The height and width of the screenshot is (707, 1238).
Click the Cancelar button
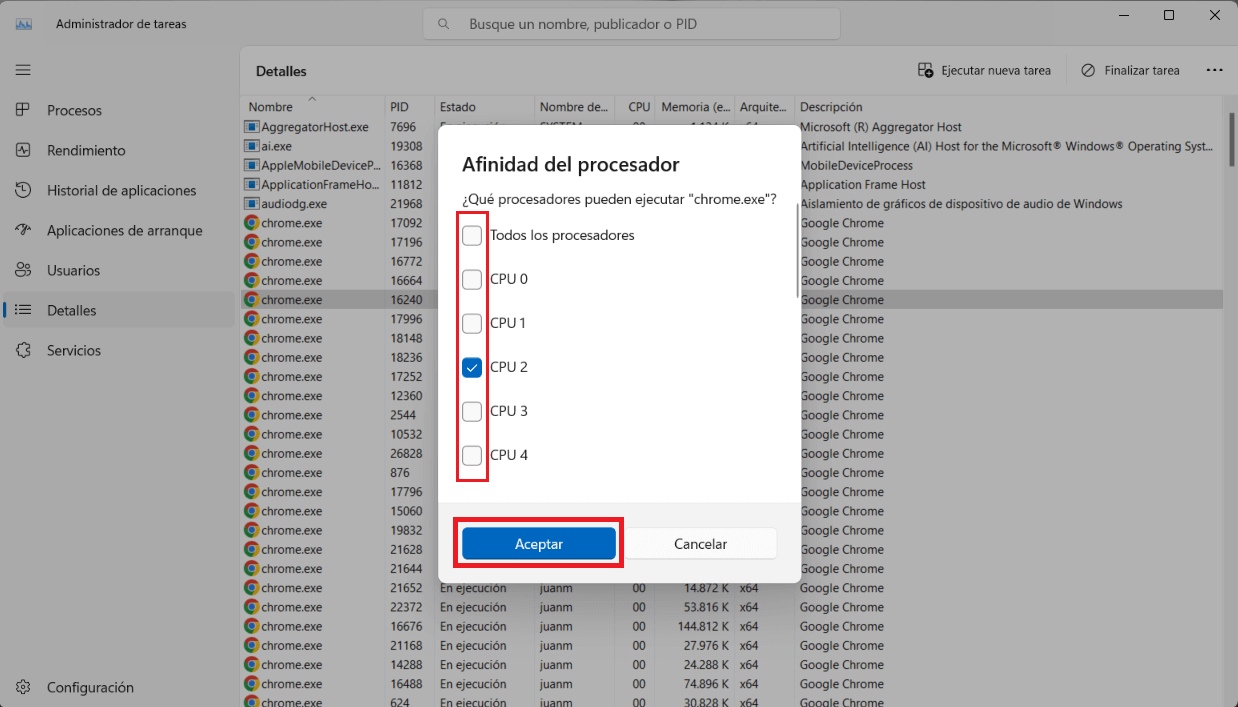point(700,543)
